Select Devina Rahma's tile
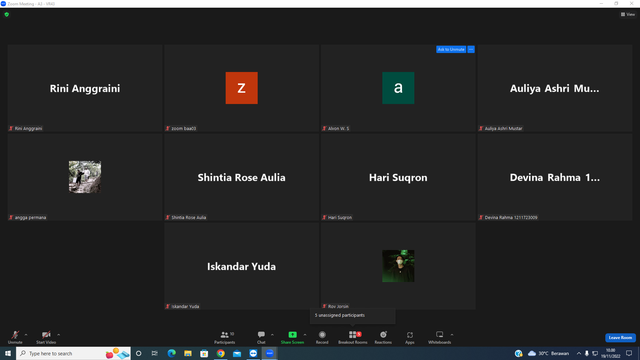Screen dimensions: 640x360 (555, 177)
